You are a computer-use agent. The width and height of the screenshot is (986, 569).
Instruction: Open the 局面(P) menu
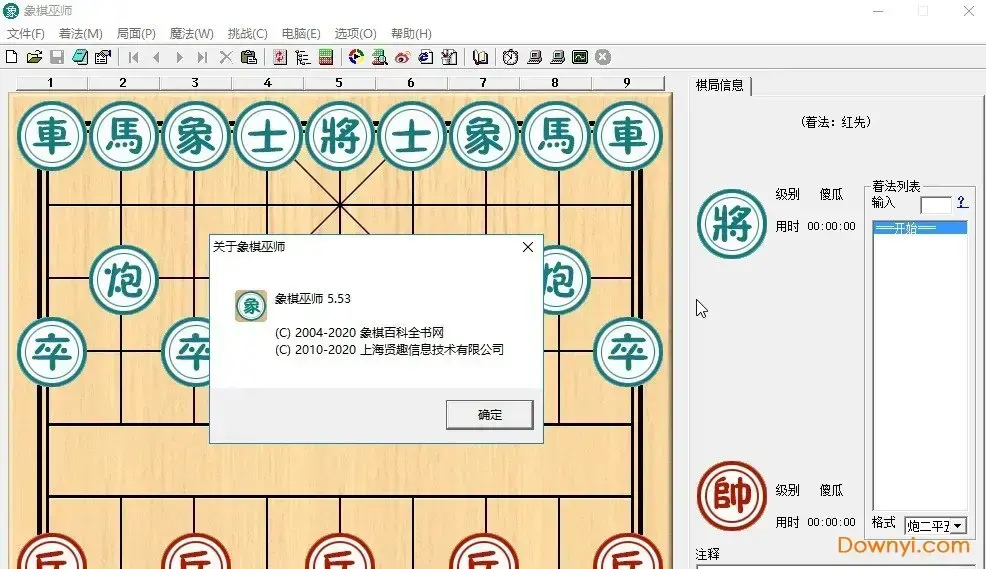pos(136,33)
